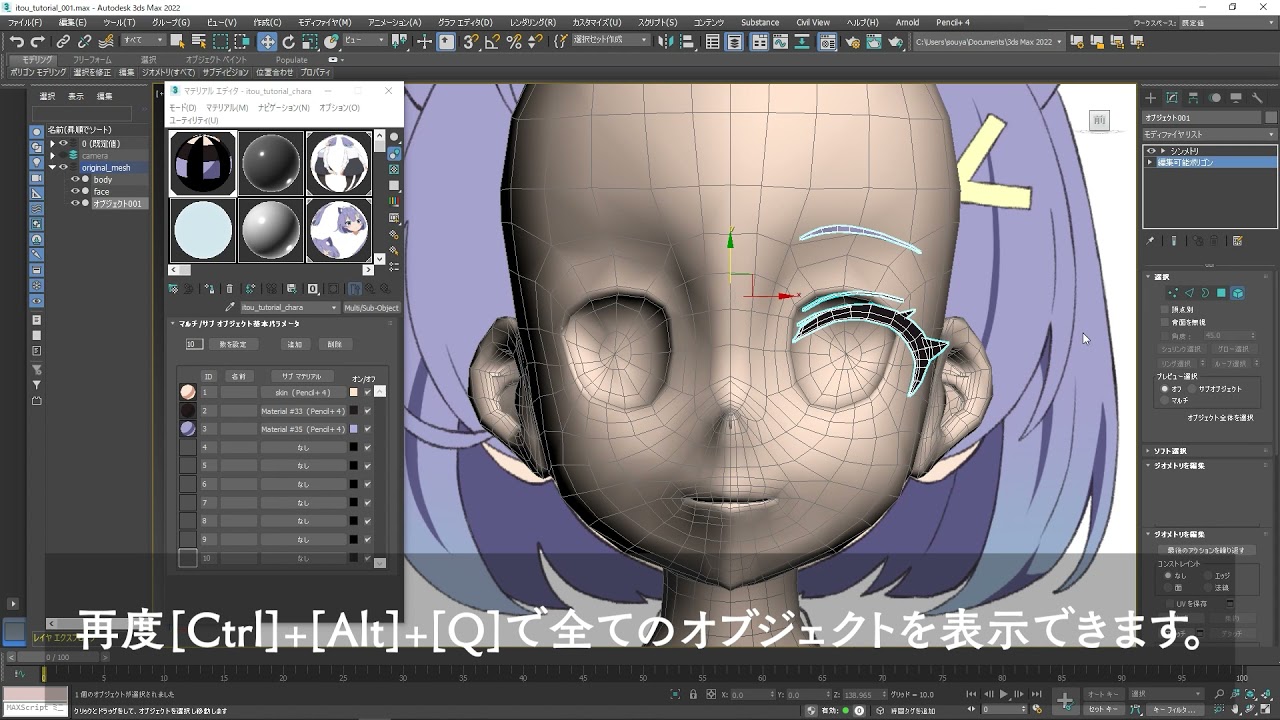Select the anime character material sample sphere
The height and width of the screenshot is (720, 1280).
click(x=339, y=229)
